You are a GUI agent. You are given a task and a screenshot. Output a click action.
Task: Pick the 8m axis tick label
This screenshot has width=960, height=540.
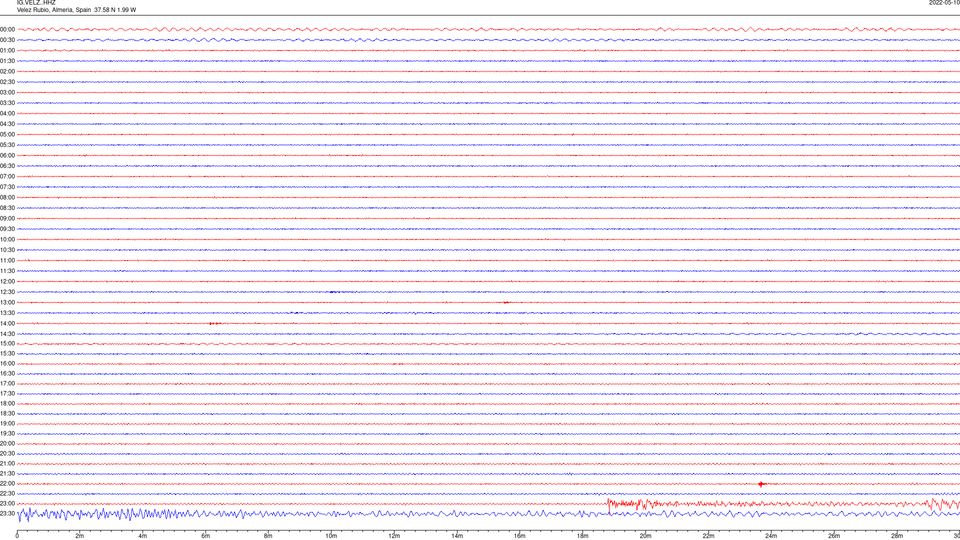click(268, 536)
